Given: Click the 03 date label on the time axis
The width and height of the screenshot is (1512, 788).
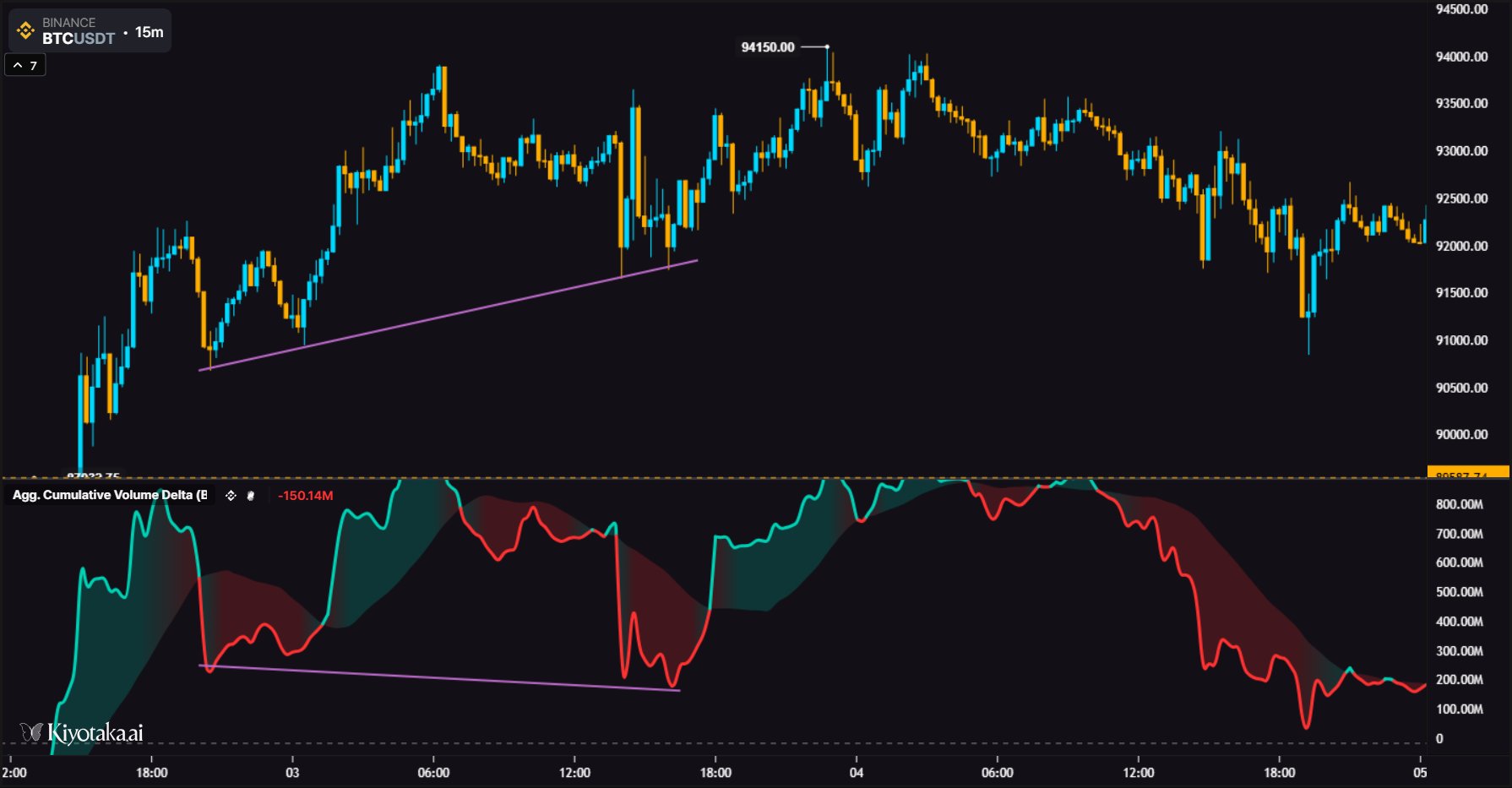Looking at the screenshot, I should coord(292,773).
